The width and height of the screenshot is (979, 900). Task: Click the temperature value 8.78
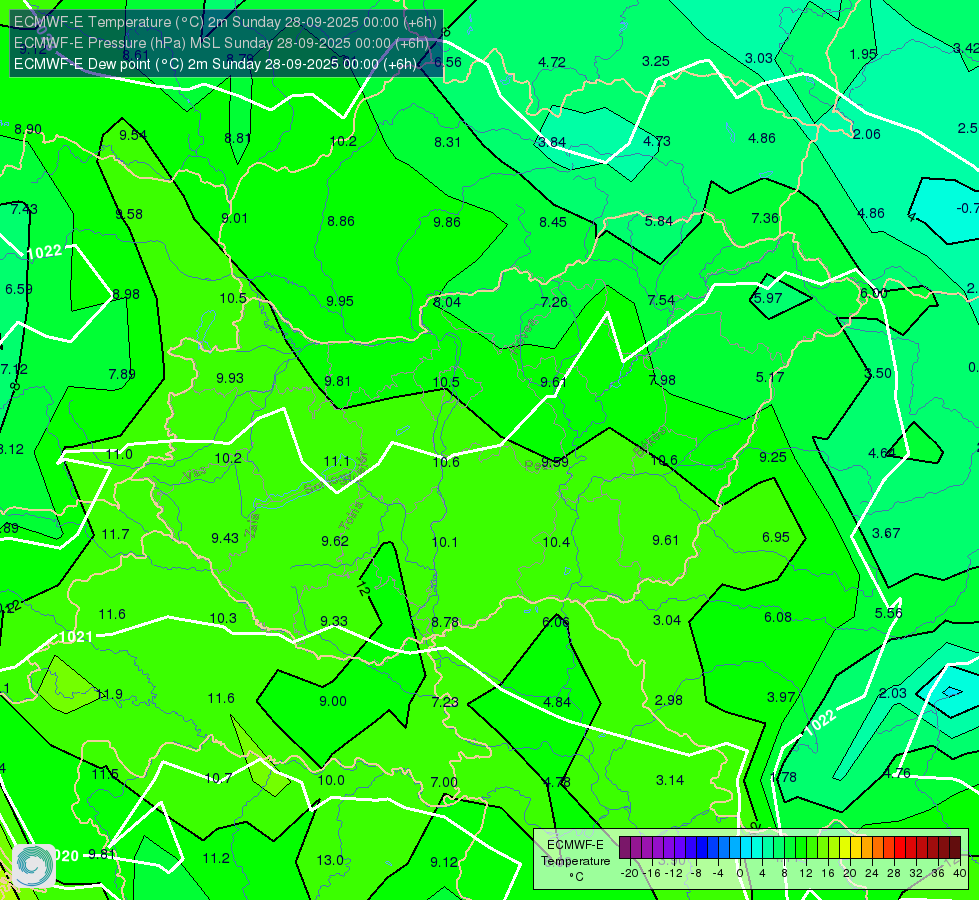tap(445, 622)
